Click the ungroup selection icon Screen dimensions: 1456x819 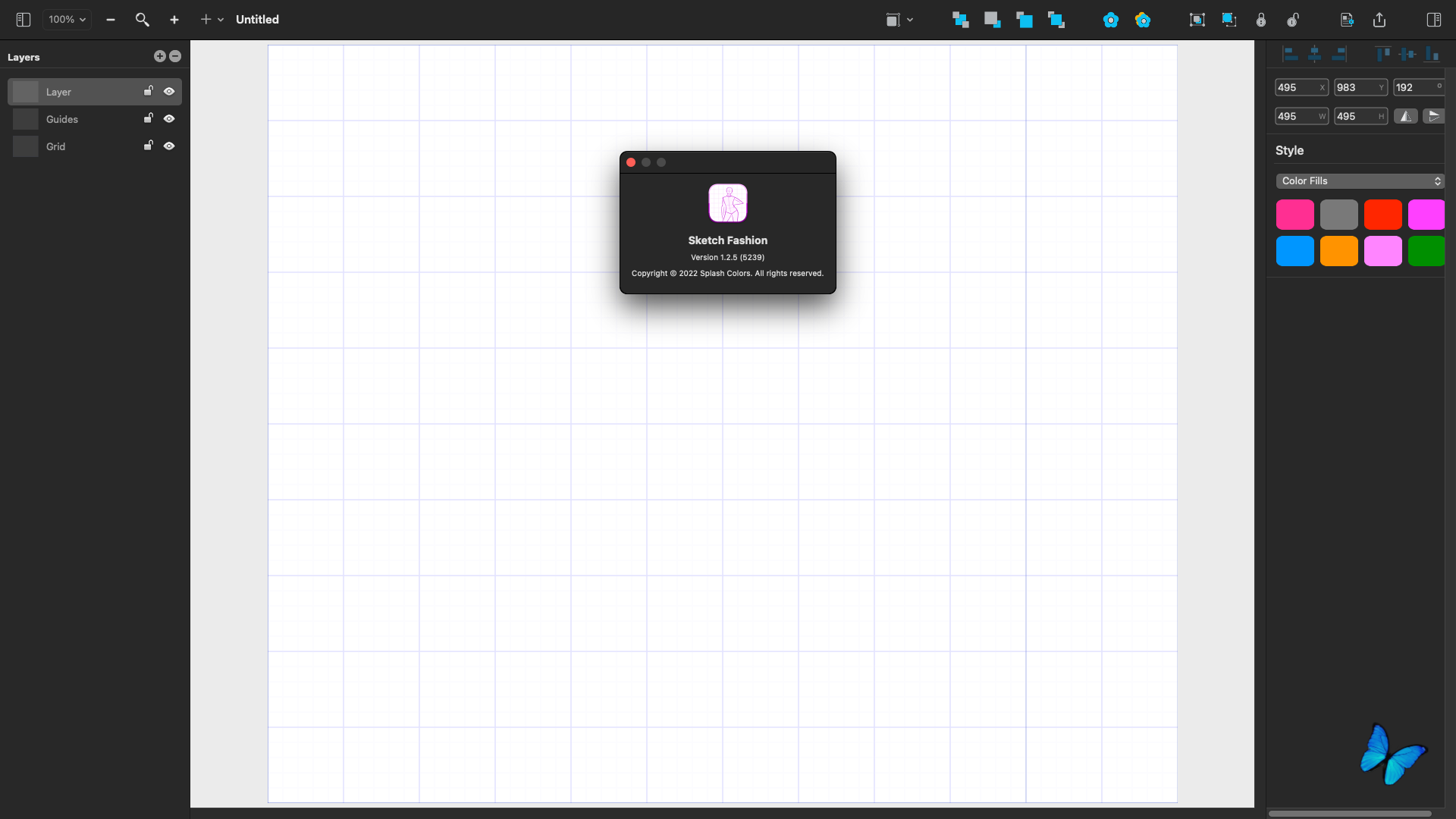tap(1229, 20)
